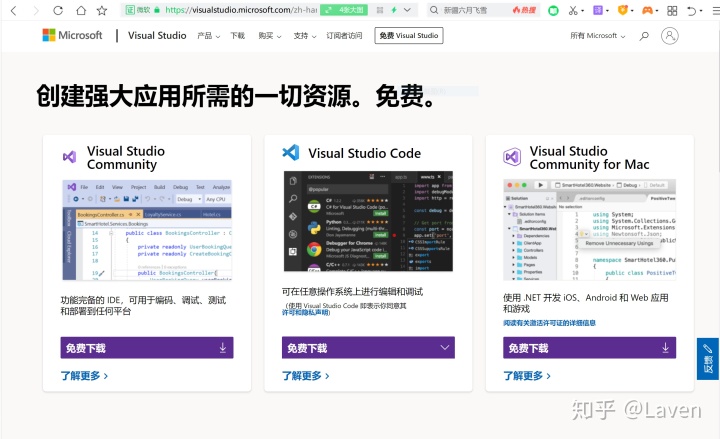
Task: Expand the 支持 navigation menu
Action: (305, 36)
